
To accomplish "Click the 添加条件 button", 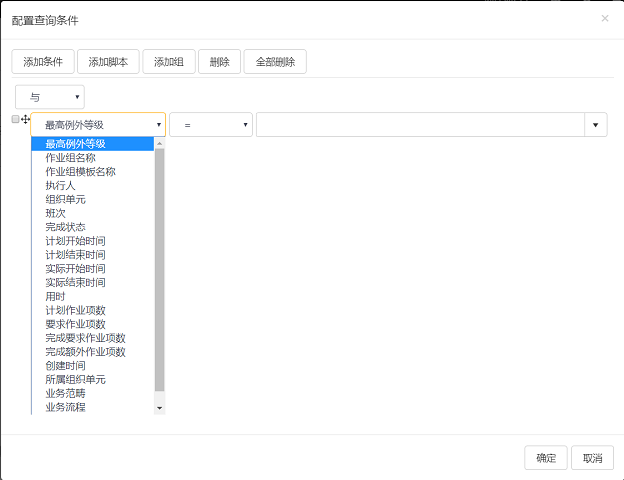I will tap(43, 62).
